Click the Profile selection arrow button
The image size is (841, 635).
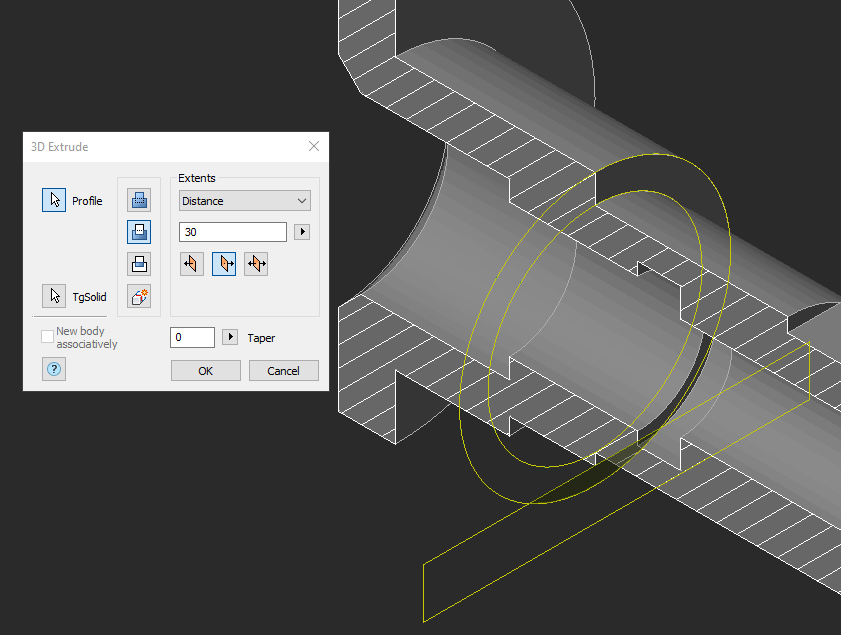click(x=54, y=200)
